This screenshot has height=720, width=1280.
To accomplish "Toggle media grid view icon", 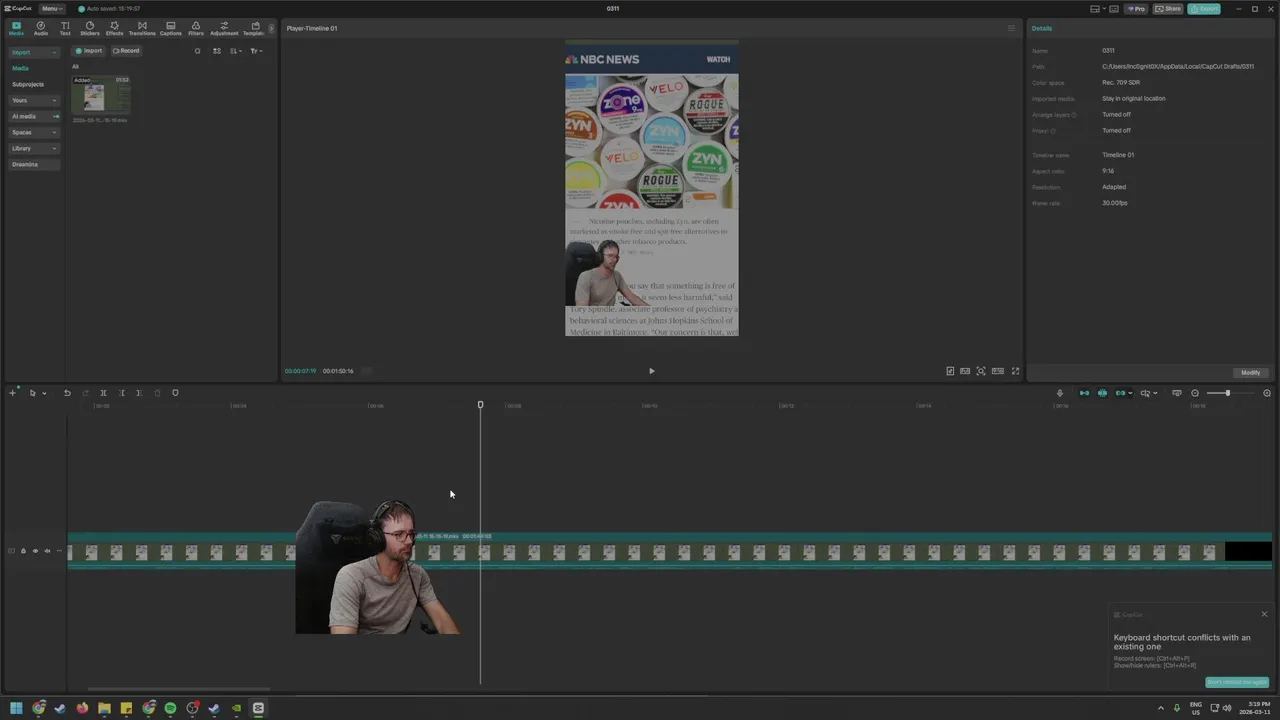I will click(217, 51).
